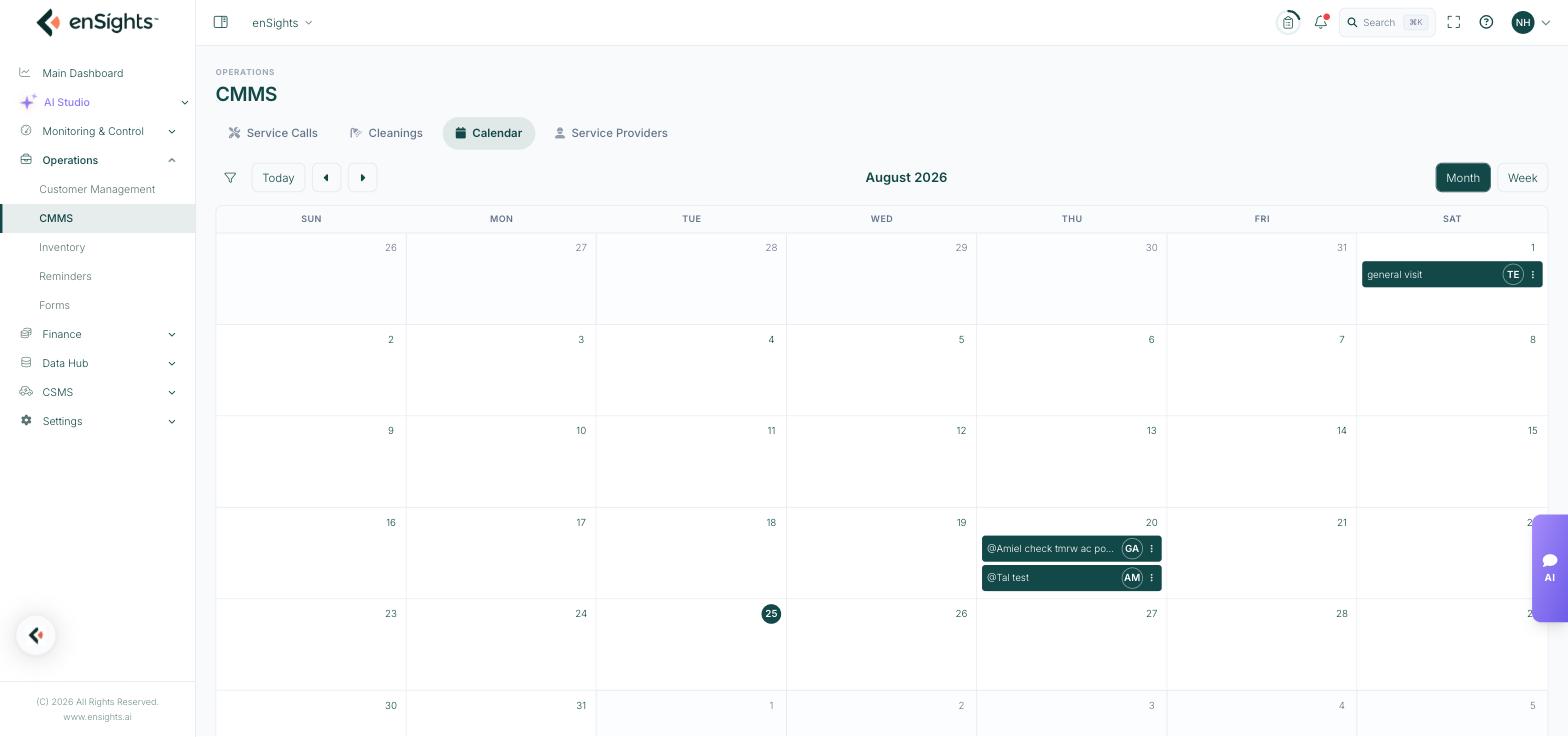Collapse the Operations section

172,160
